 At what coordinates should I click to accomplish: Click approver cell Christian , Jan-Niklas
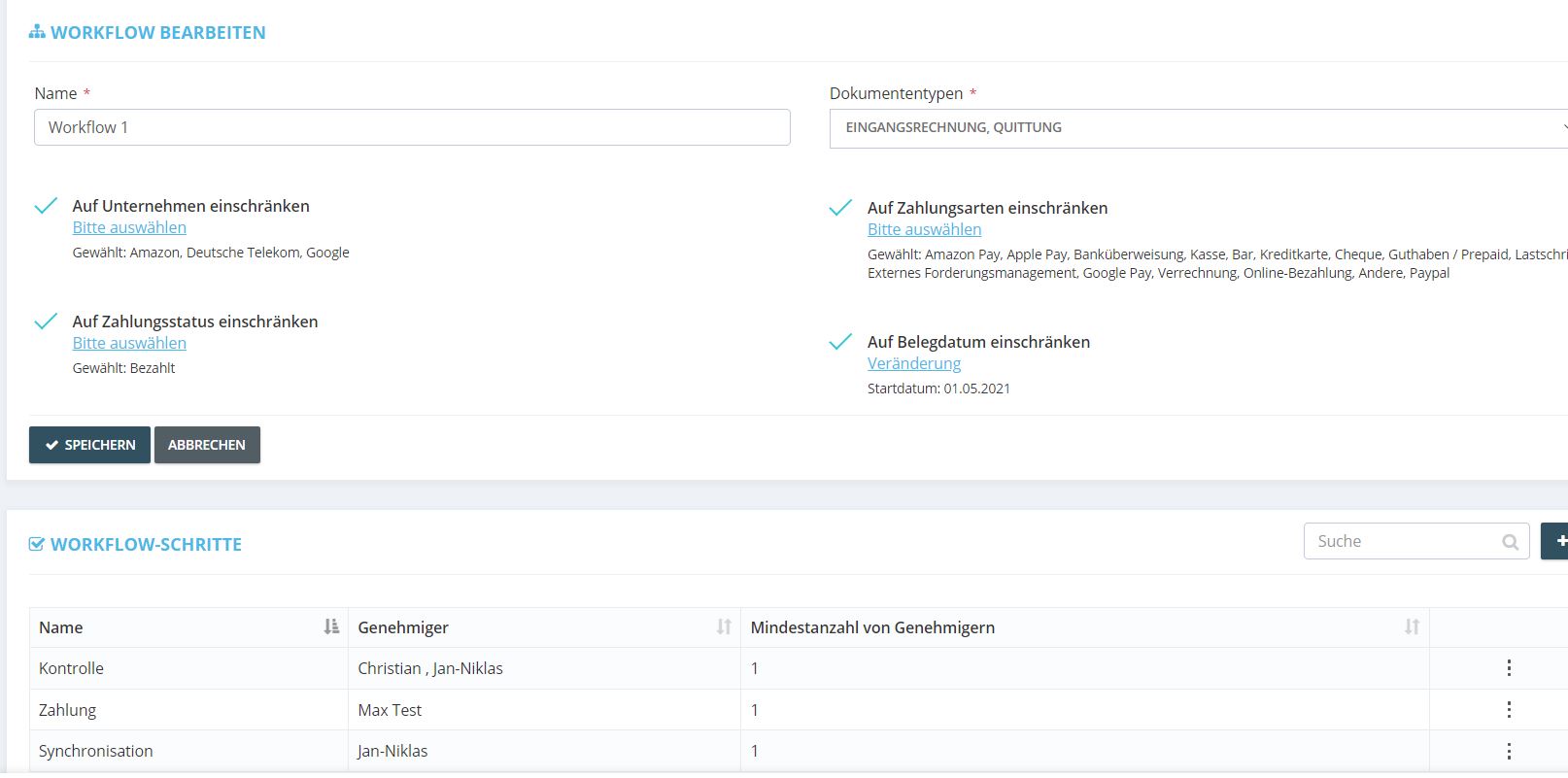click(x=430, y=668)
